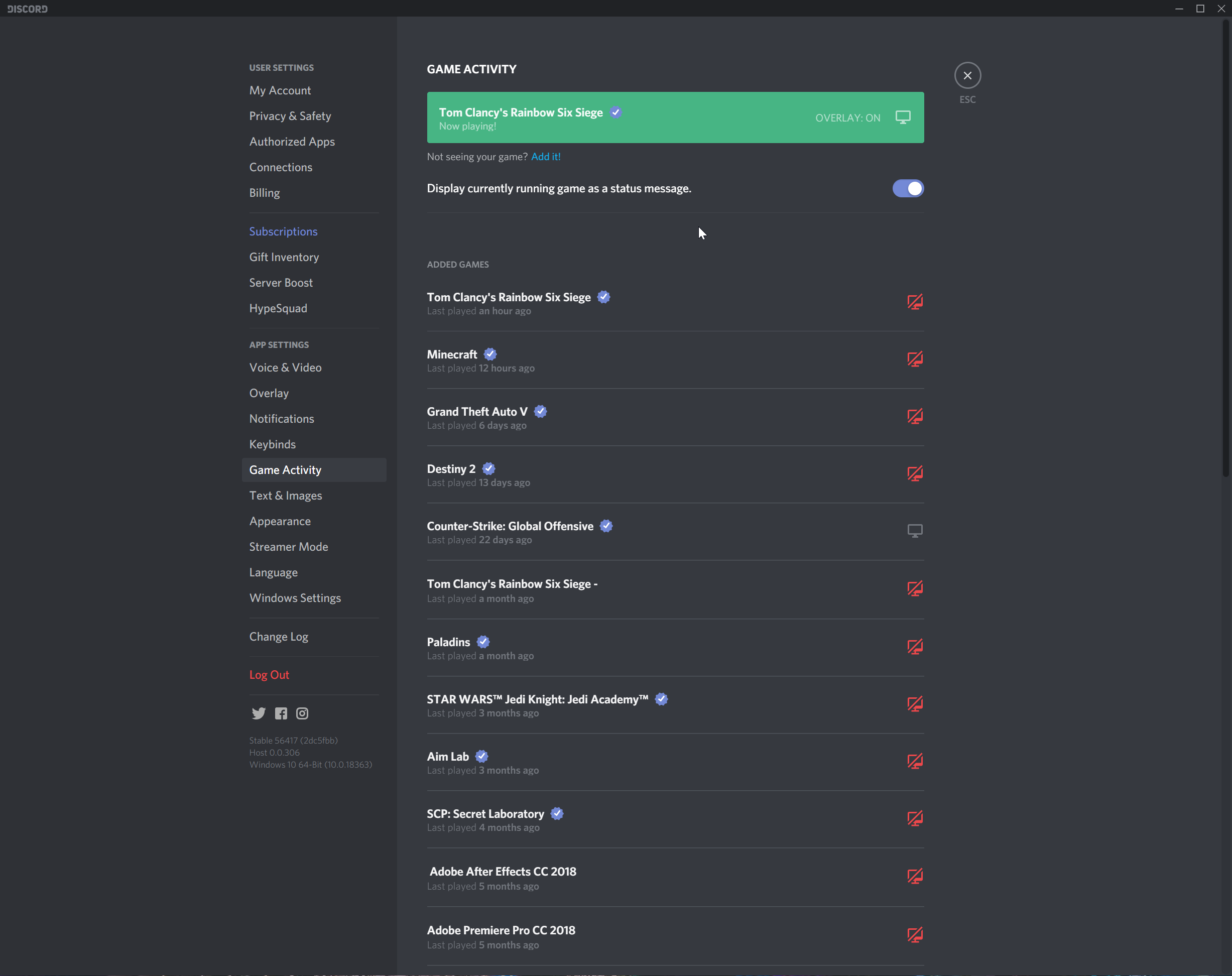Click the 'Add it!' link
Screen dimensions: 1232x976
point(545,157)
